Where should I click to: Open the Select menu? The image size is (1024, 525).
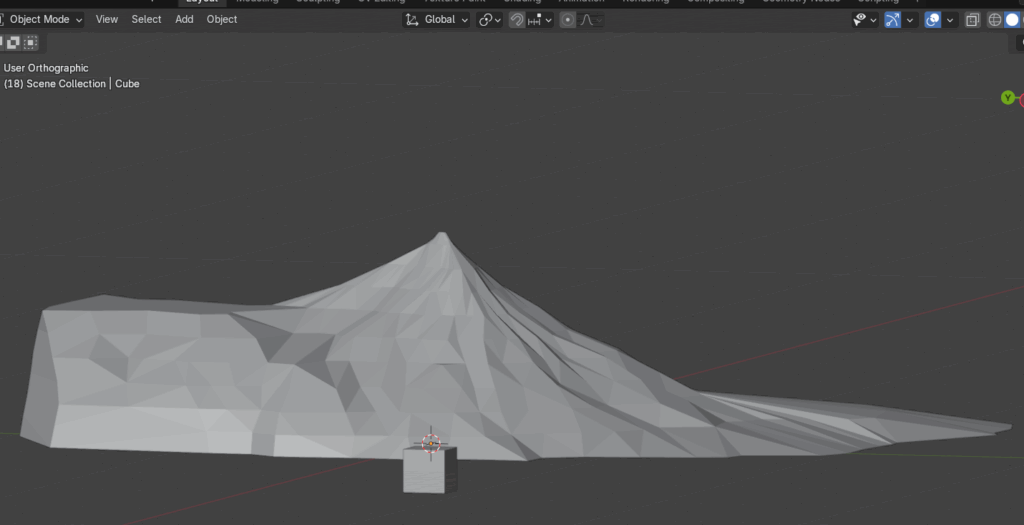(146, 19)
